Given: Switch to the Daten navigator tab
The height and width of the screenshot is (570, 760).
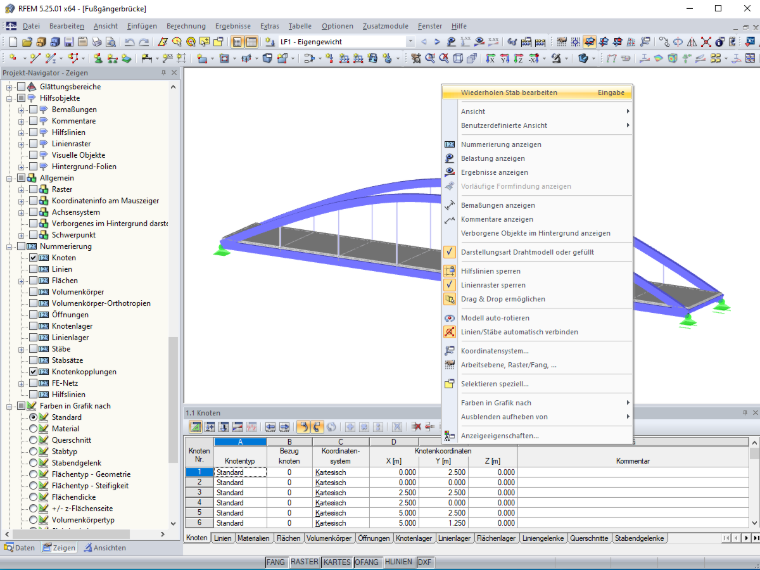Looking at the screenshot, I should click(x=20, y=548).
